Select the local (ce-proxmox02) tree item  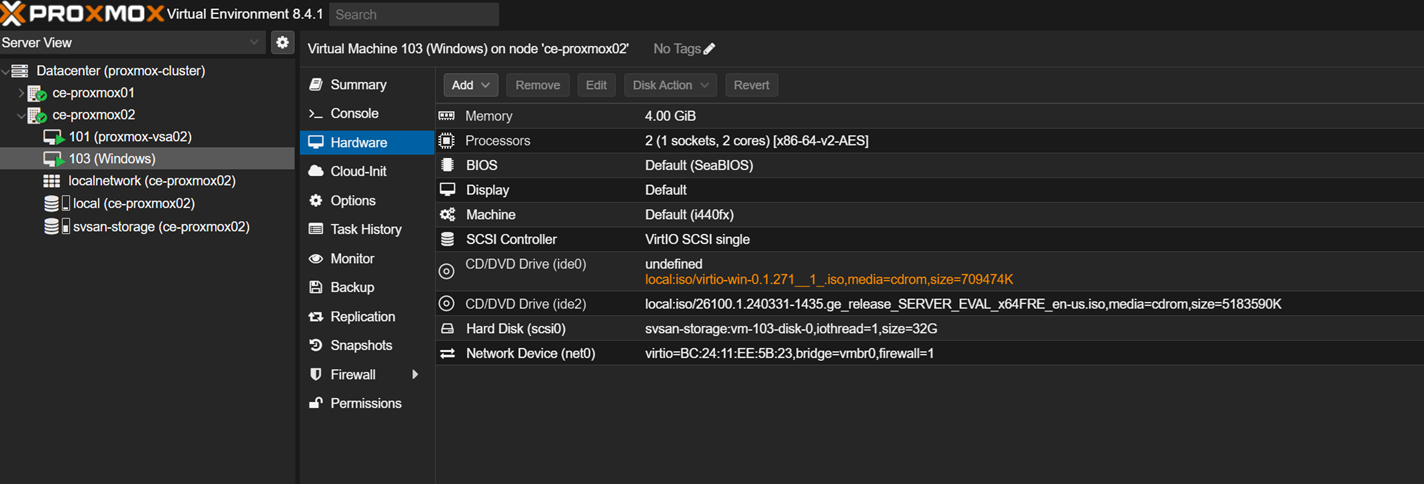tap(133, 204)
